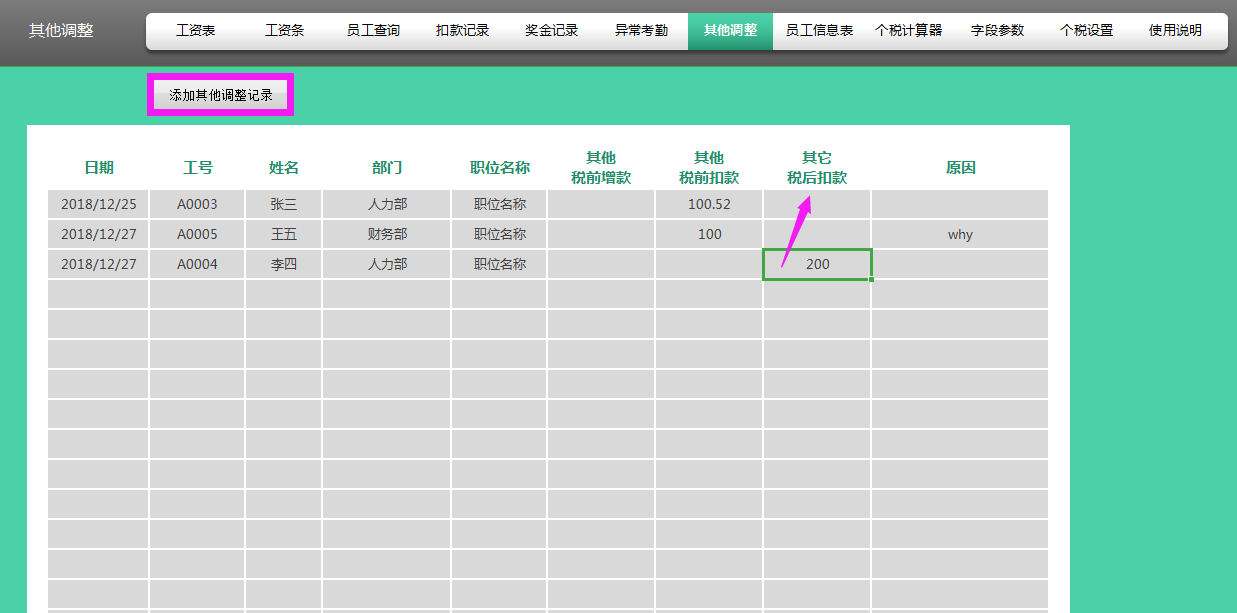
Task: Open the 员工信息表 tab
Action: (x=821, y=30)
